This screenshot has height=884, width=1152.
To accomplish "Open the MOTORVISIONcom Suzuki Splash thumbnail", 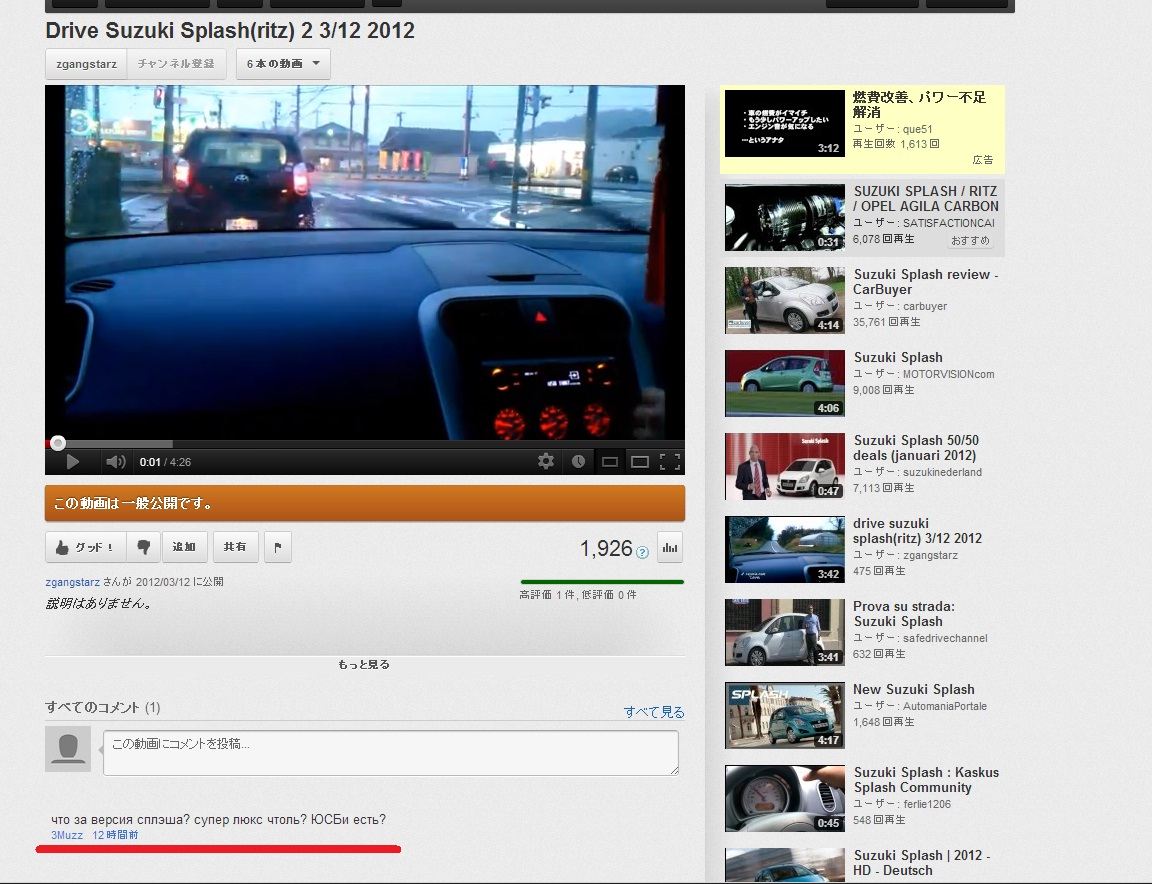I will [785, 384].
